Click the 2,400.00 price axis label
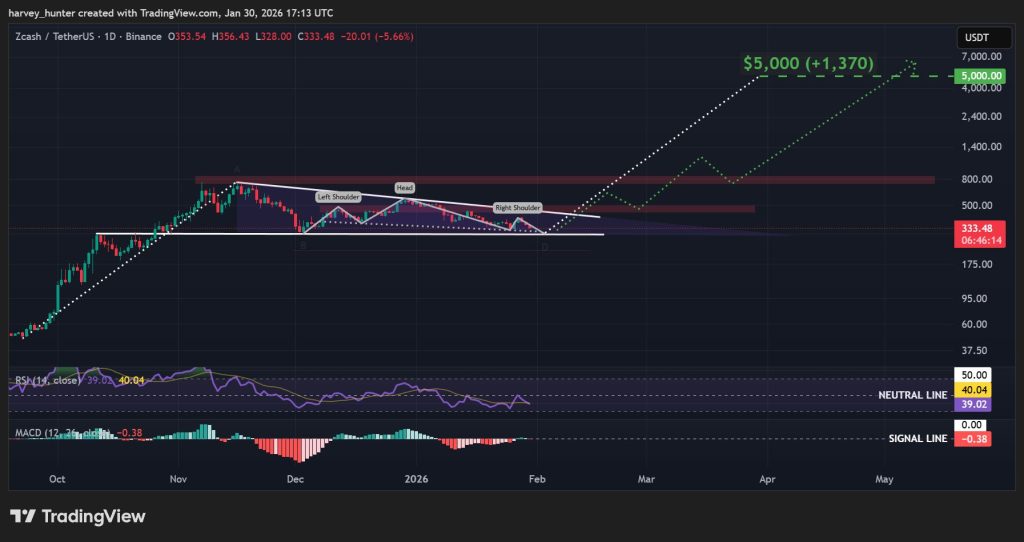Image resolution: width=1024 pixels, height=542 pixels. pos(982,116)
